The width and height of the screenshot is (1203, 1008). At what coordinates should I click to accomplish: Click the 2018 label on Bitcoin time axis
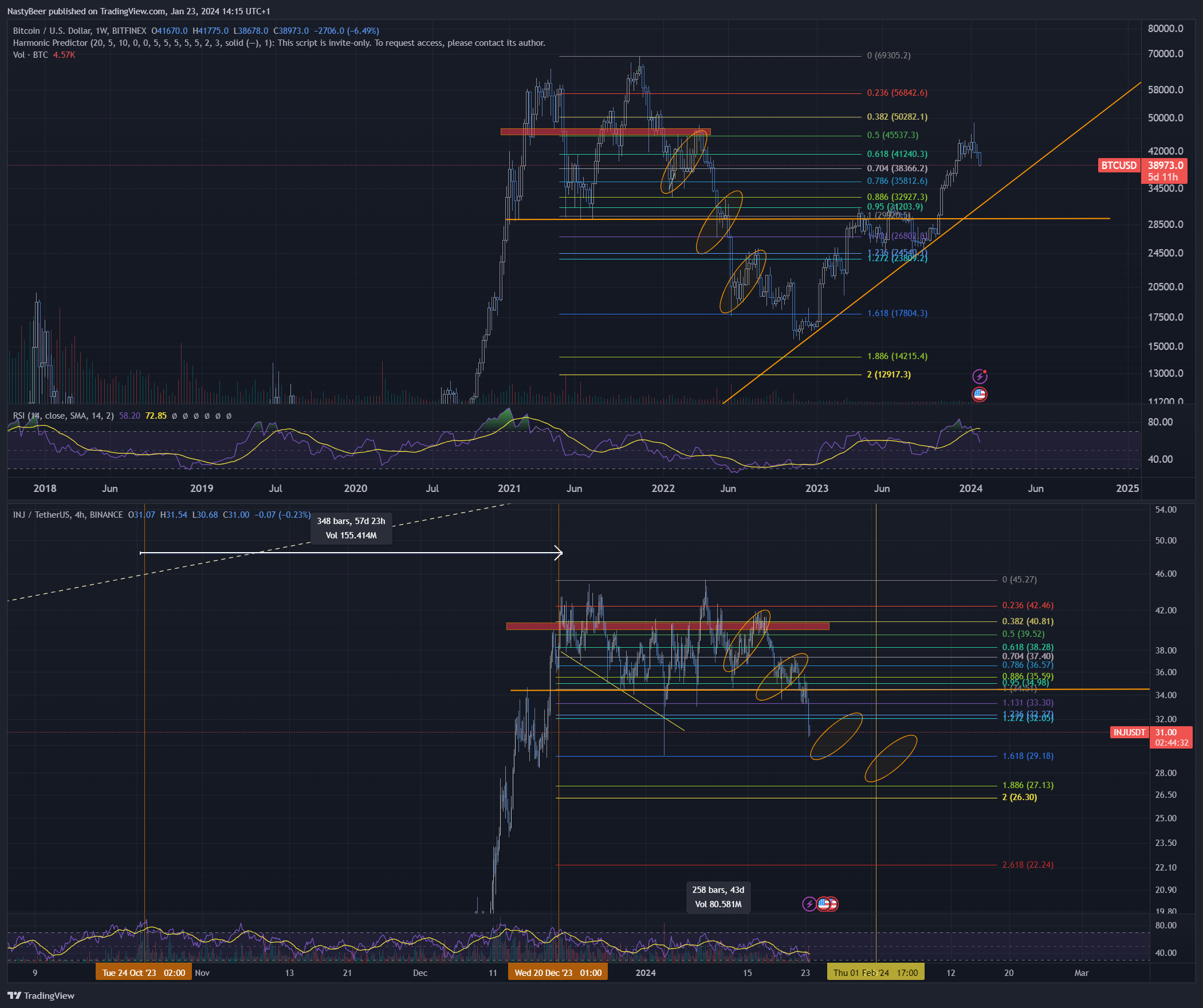click(45, 489)
